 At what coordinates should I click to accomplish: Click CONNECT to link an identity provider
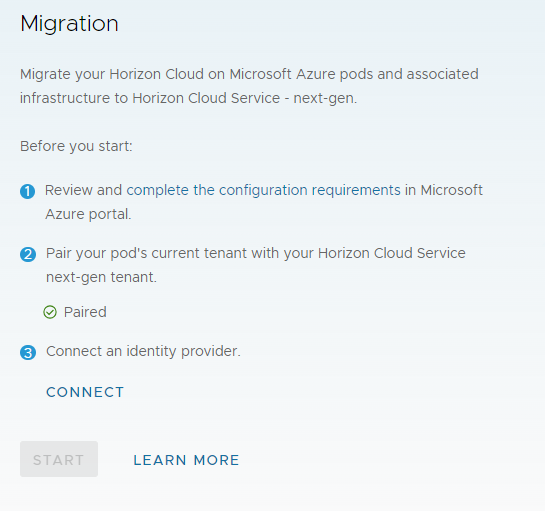pyautogui.click(x=85, y=392)
